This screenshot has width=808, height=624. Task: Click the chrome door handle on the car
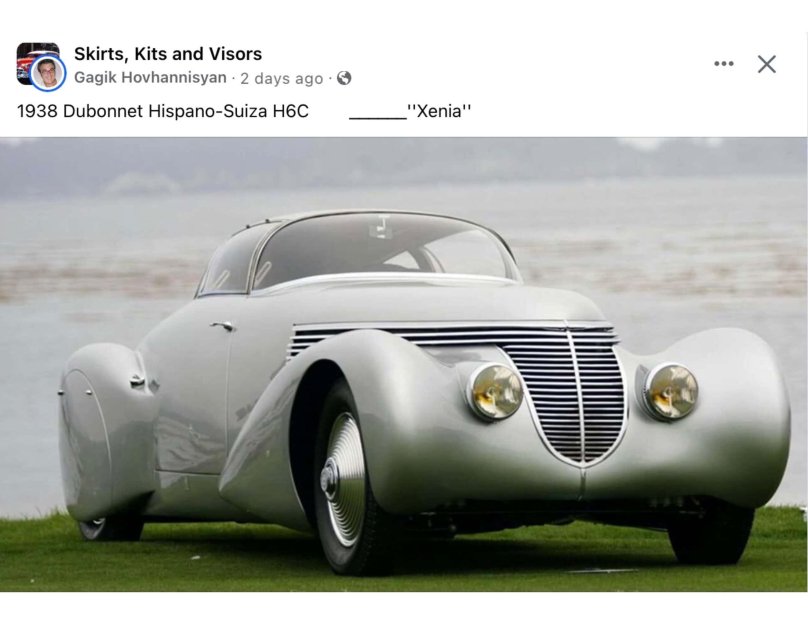tap(222, 326)
